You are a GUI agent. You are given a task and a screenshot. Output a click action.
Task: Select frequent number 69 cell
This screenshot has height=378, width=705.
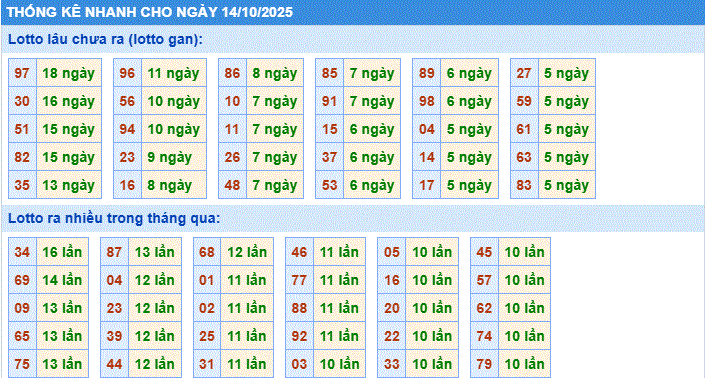coord(22,280)
